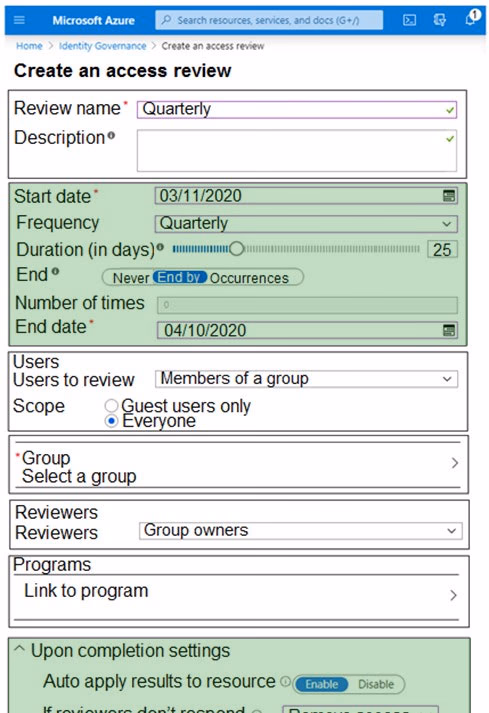Go to Home breadcrumb link
489x713 pixels.
click(x=29, y=46)
